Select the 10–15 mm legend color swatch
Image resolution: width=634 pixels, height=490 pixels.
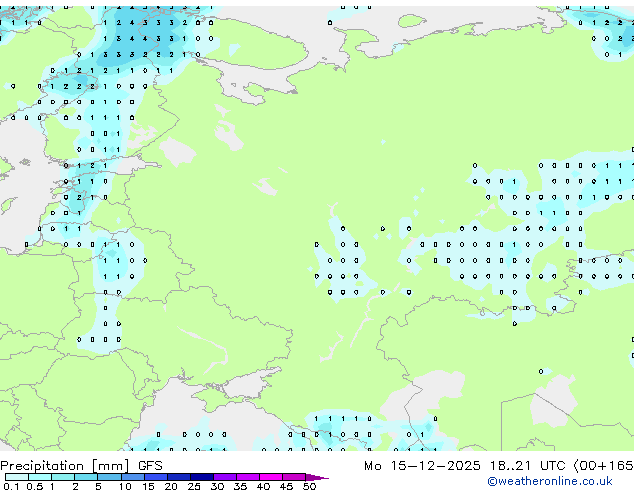[132, 477]
